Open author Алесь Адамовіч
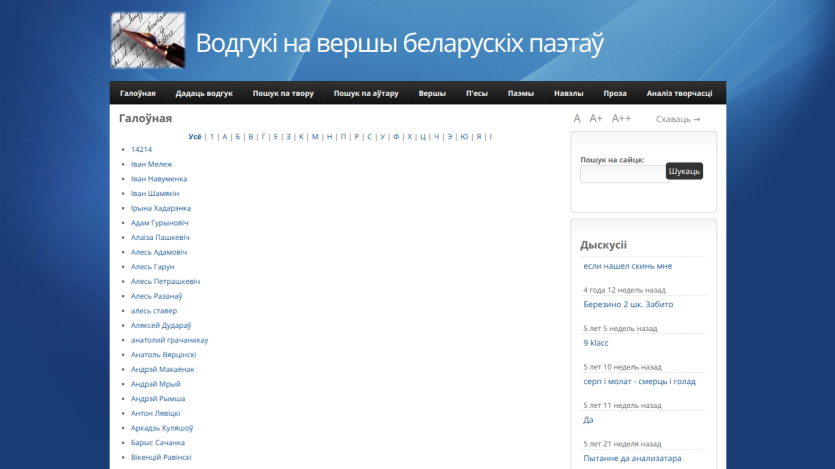The height and width of the screenshot is (469, 835). coord(159,252)
